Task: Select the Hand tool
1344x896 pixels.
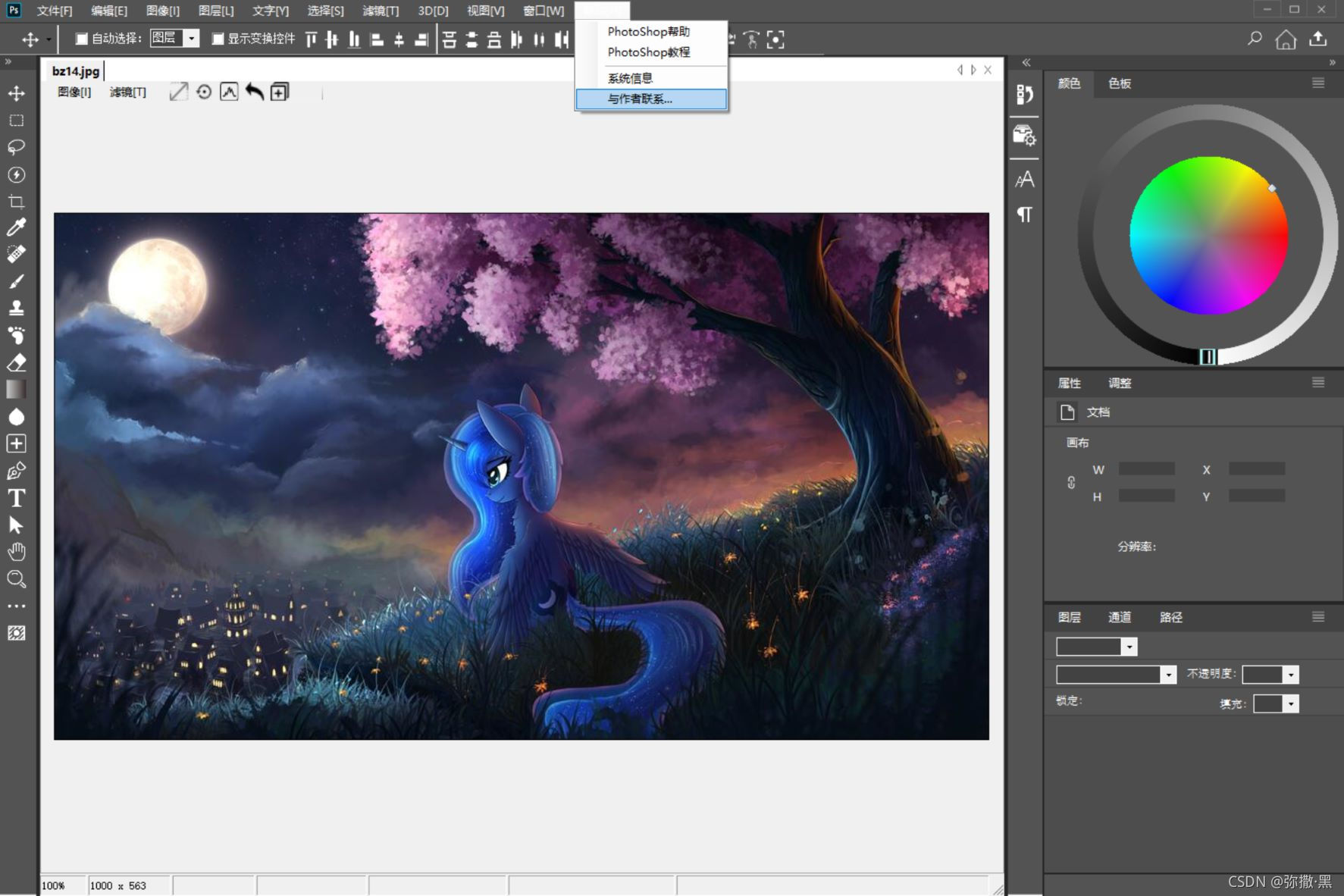Action: pos(16,552)
